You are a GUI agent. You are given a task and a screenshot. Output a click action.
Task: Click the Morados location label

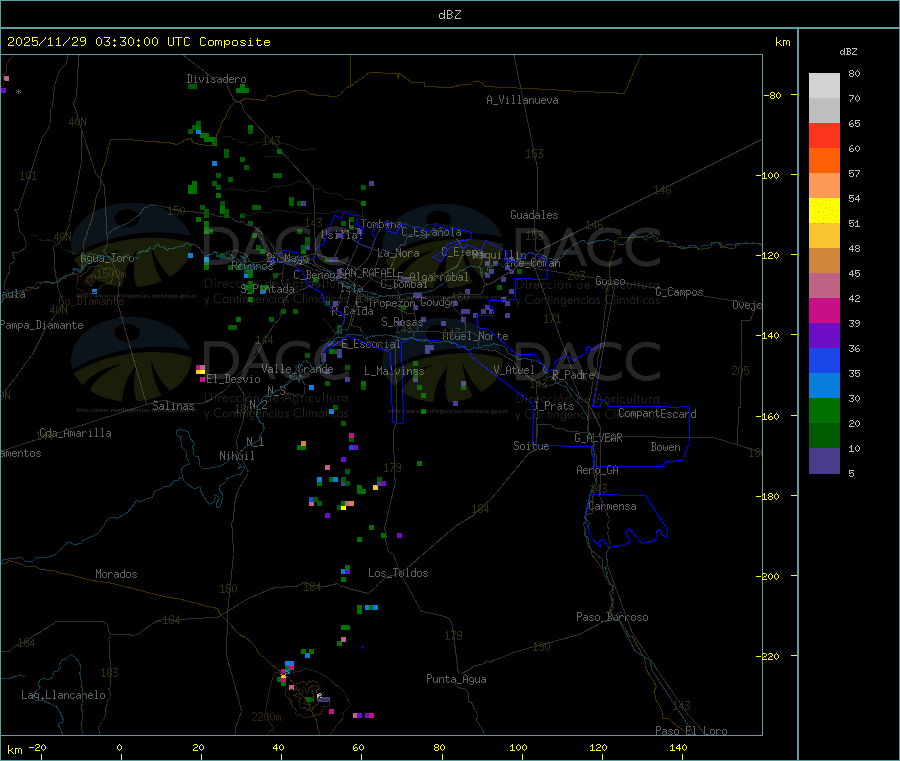116,574
